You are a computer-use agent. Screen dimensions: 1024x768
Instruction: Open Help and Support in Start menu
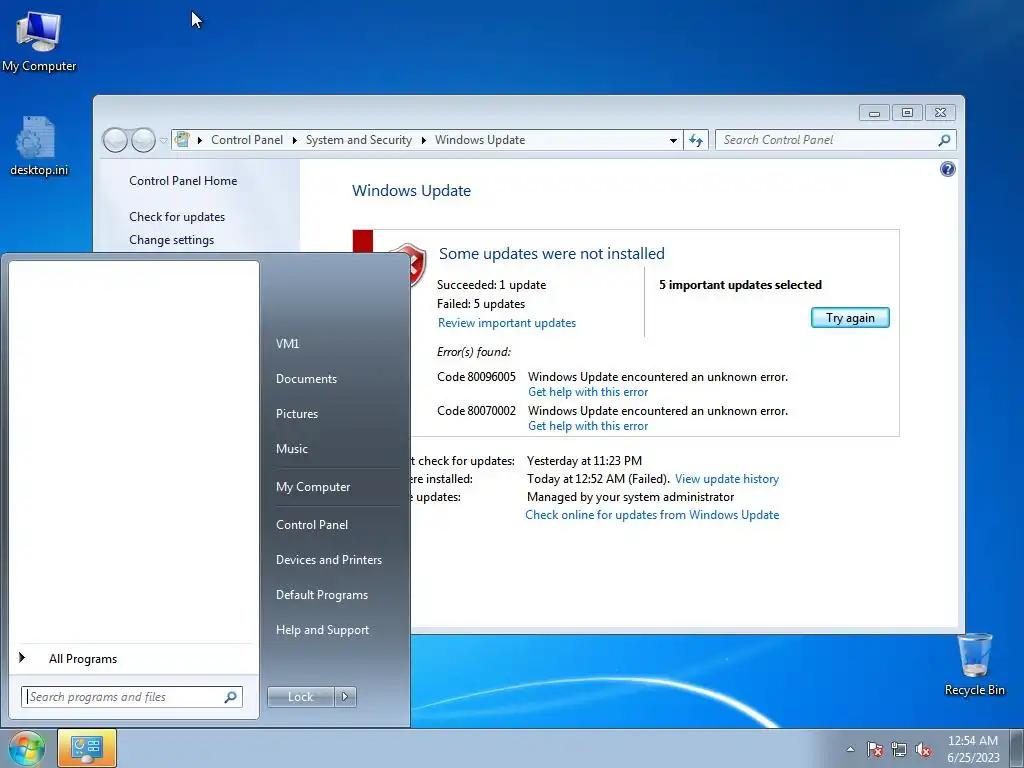(322, 630)
